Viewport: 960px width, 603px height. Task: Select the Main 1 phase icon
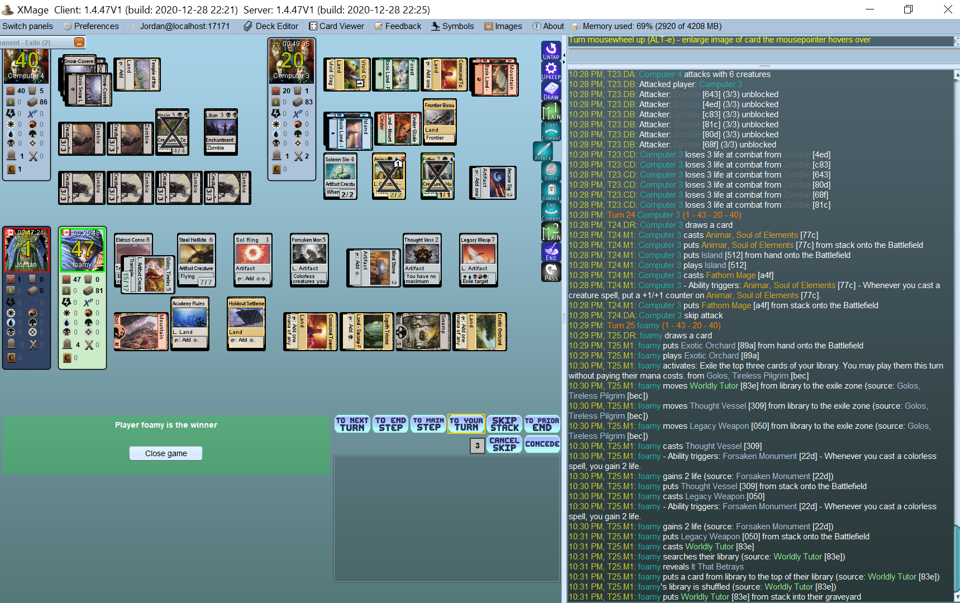(550, 112)
